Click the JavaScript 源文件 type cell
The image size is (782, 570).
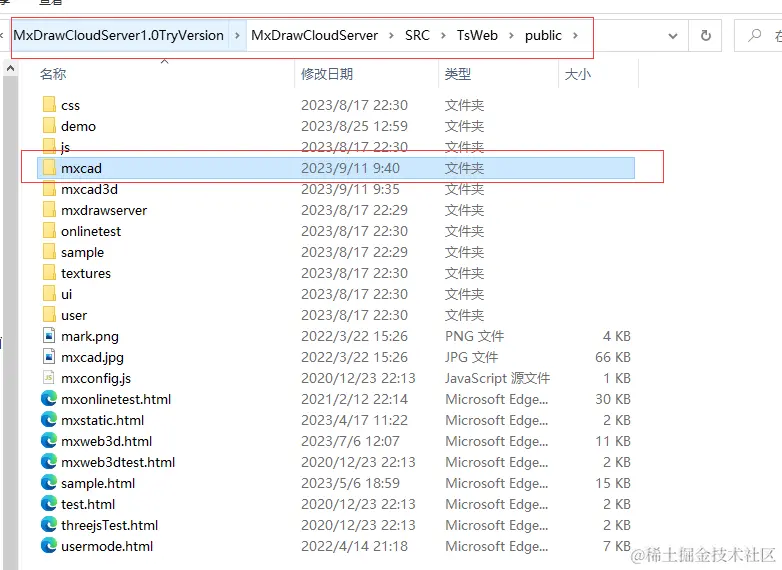point(497,379)
